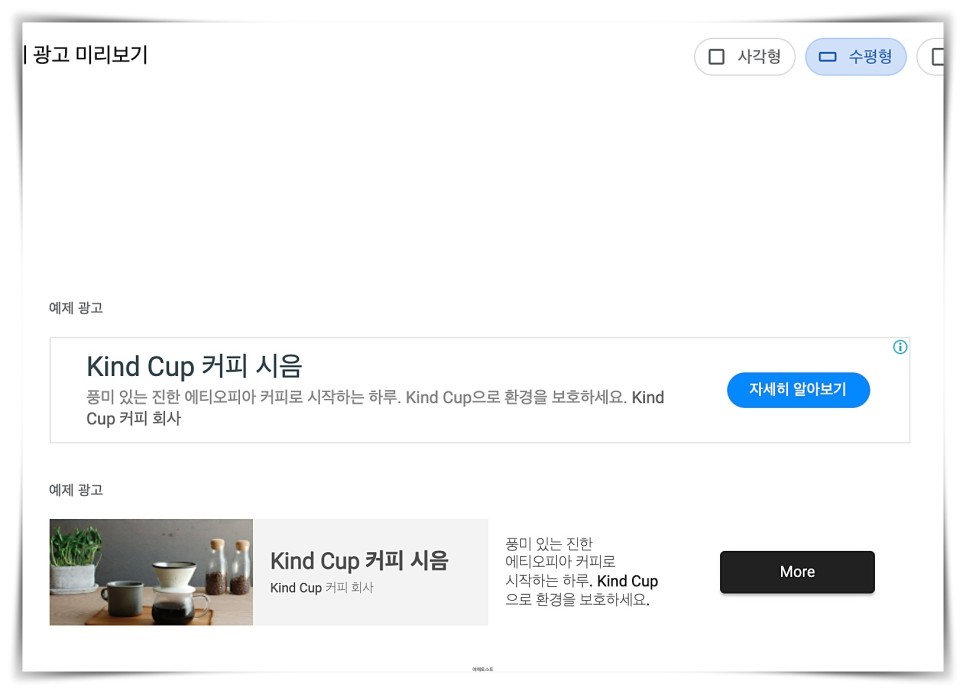
Task: Click the square icon in 사각형 chip
Action: pos(716,57)
